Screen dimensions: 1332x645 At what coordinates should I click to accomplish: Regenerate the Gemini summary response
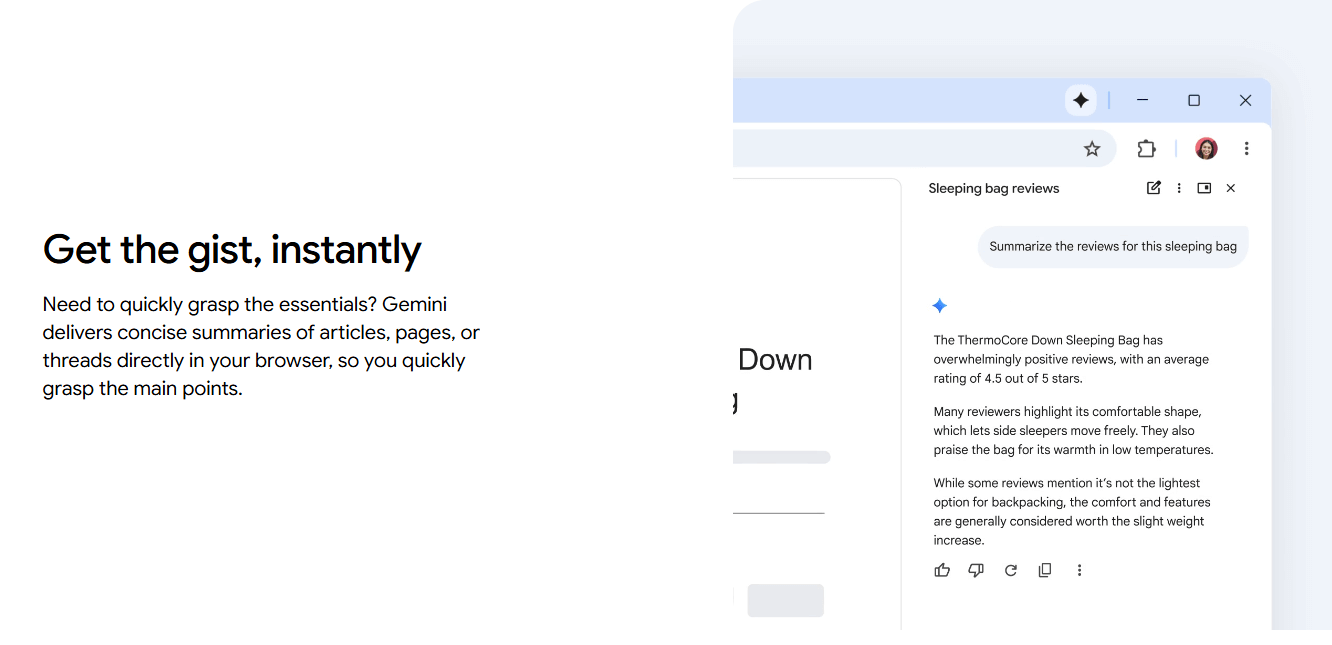pos(1011,570)
